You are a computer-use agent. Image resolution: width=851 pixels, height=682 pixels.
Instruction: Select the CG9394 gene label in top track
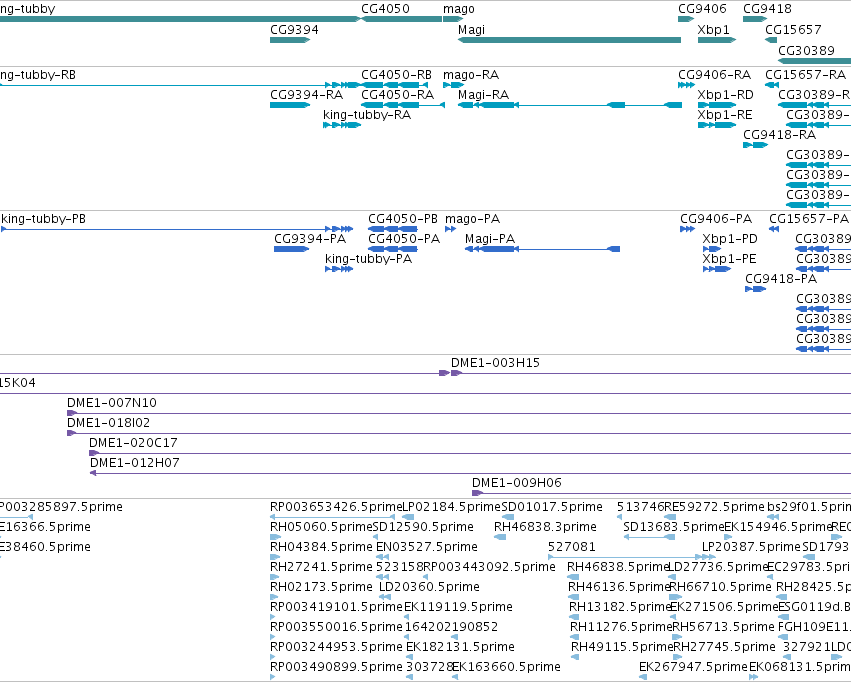[x=294, y=29]
